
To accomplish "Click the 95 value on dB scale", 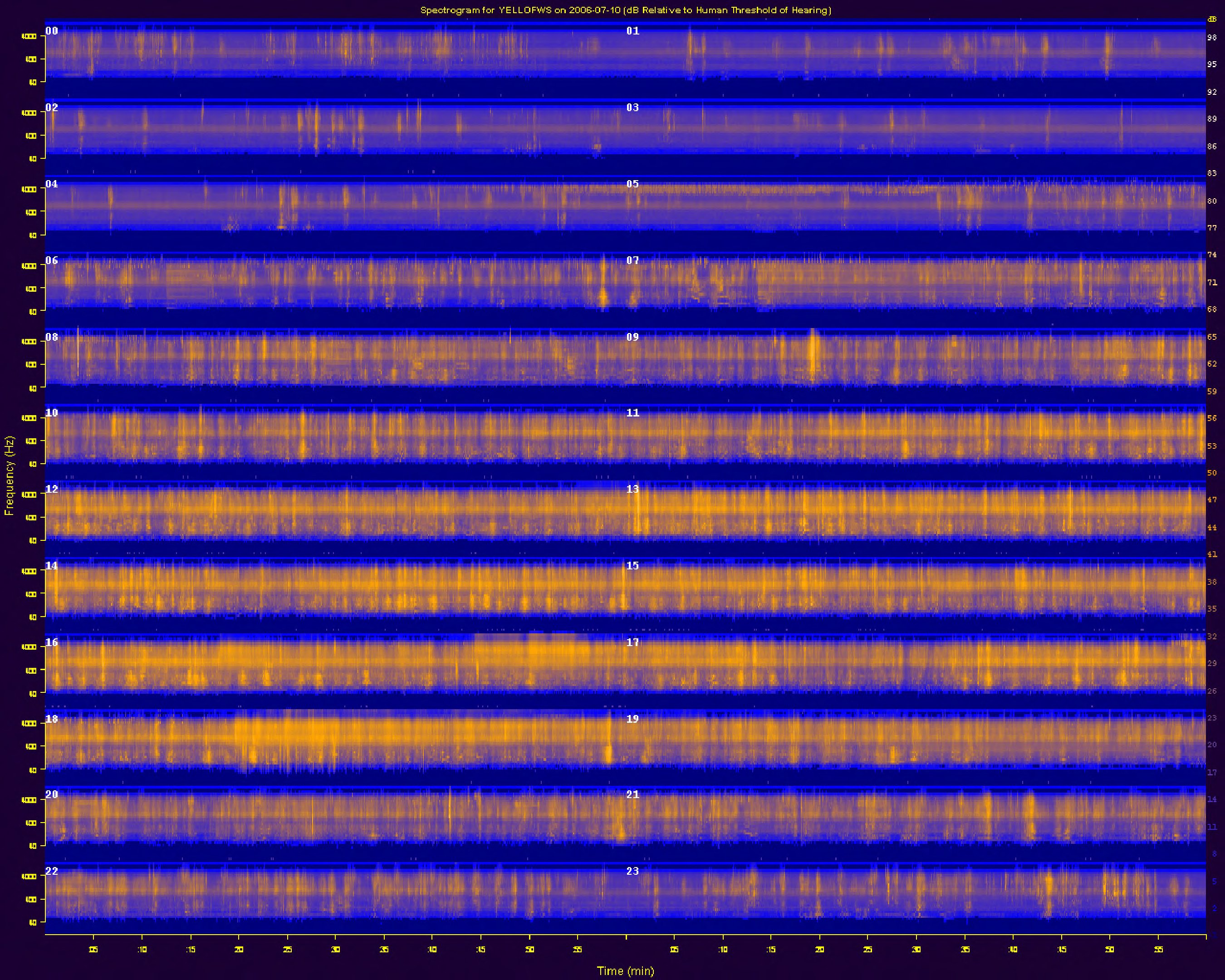I will [x=1212, y=65].
